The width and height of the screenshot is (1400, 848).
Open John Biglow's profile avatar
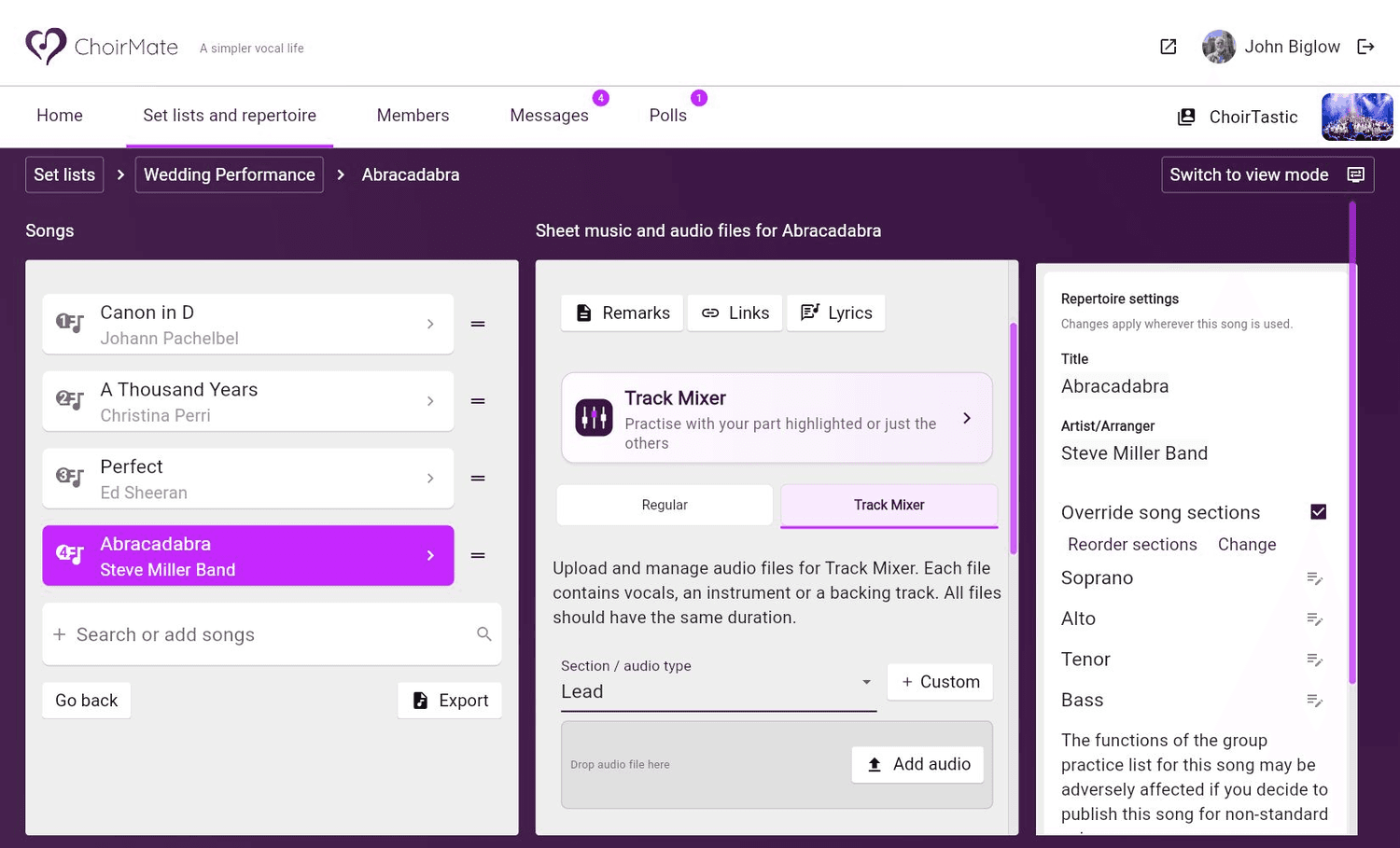[x=1218, y=47]
